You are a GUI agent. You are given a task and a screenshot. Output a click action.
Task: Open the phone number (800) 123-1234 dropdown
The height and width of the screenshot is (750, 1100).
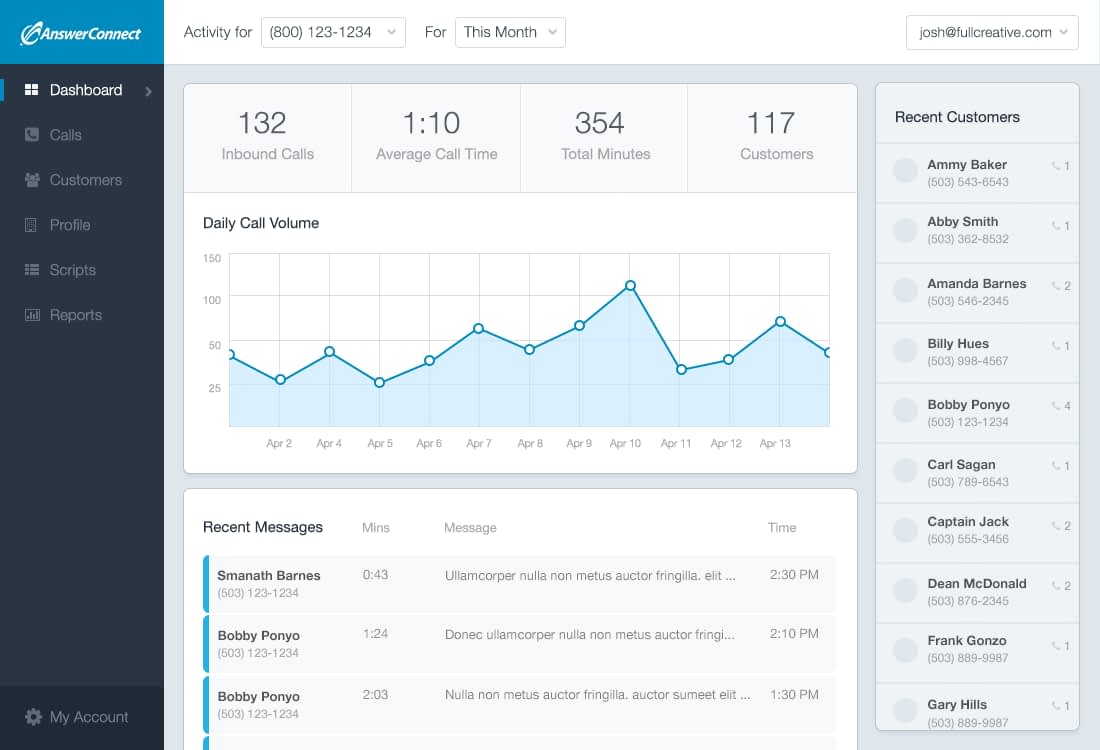333,32
